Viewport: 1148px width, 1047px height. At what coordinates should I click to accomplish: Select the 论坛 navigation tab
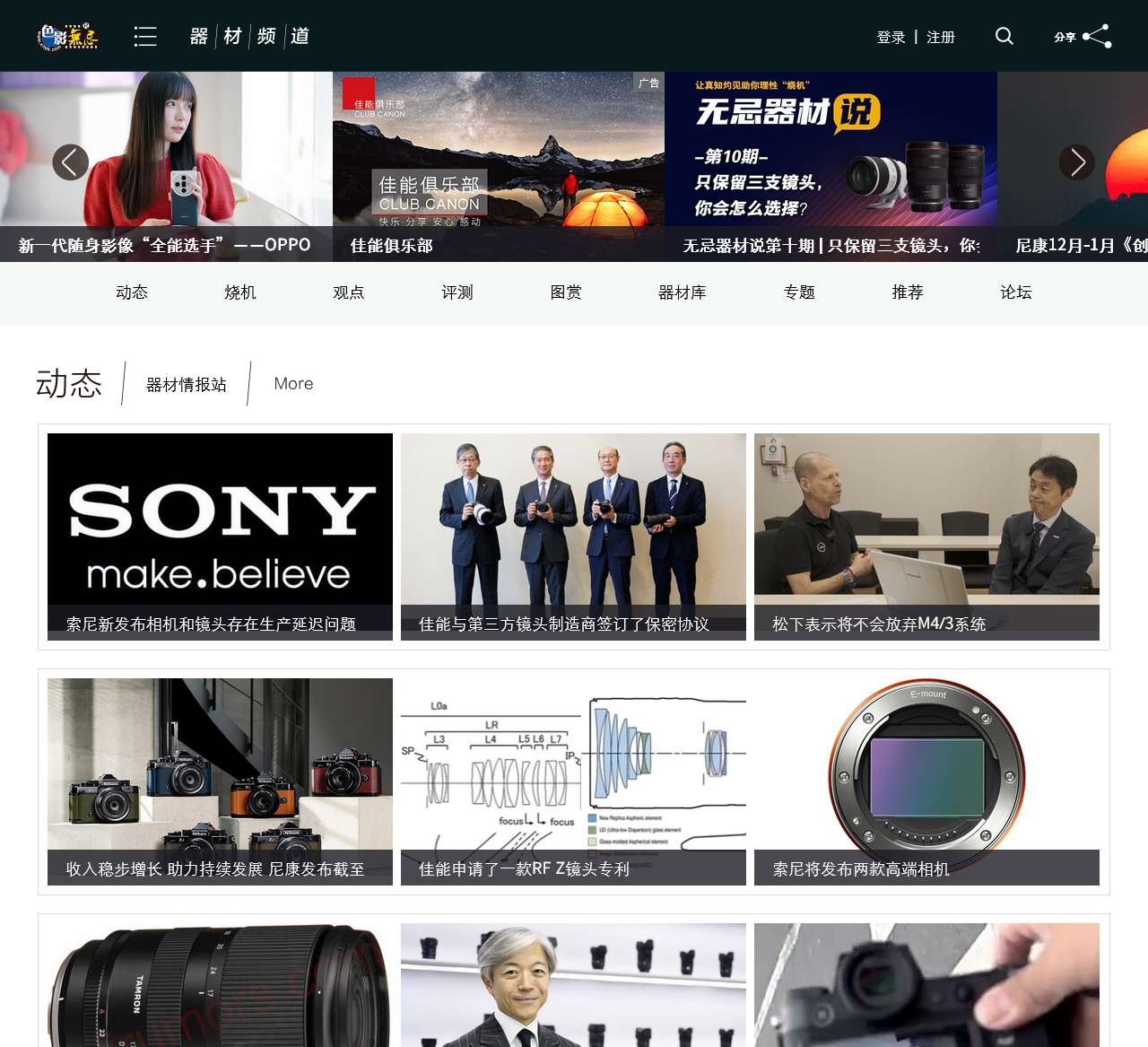coord(1016,292)
